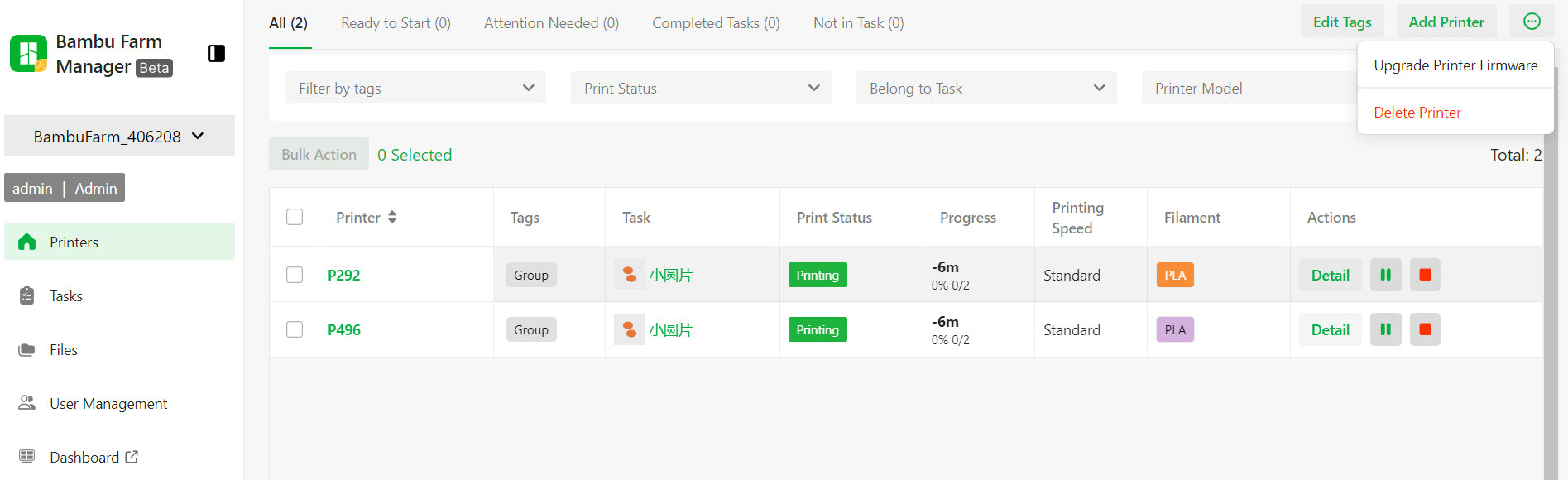Collapse the sidebar with the panel icon
Screen dimensions: 1568x480
pyautogui.click(x=216, y=54)
